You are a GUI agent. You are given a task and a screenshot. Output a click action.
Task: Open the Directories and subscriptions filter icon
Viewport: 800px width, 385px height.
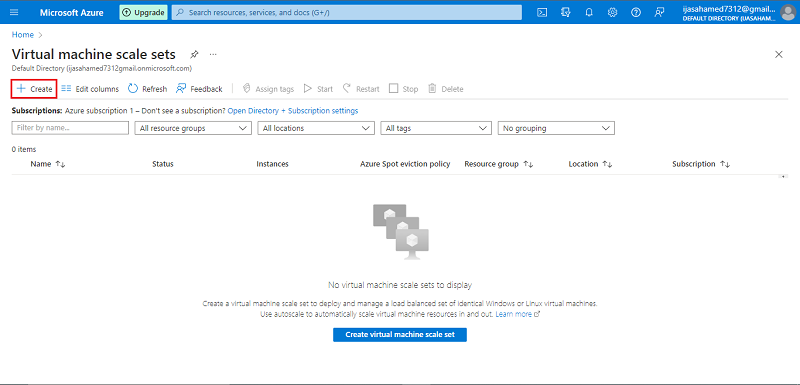click(x=565, y=12)
